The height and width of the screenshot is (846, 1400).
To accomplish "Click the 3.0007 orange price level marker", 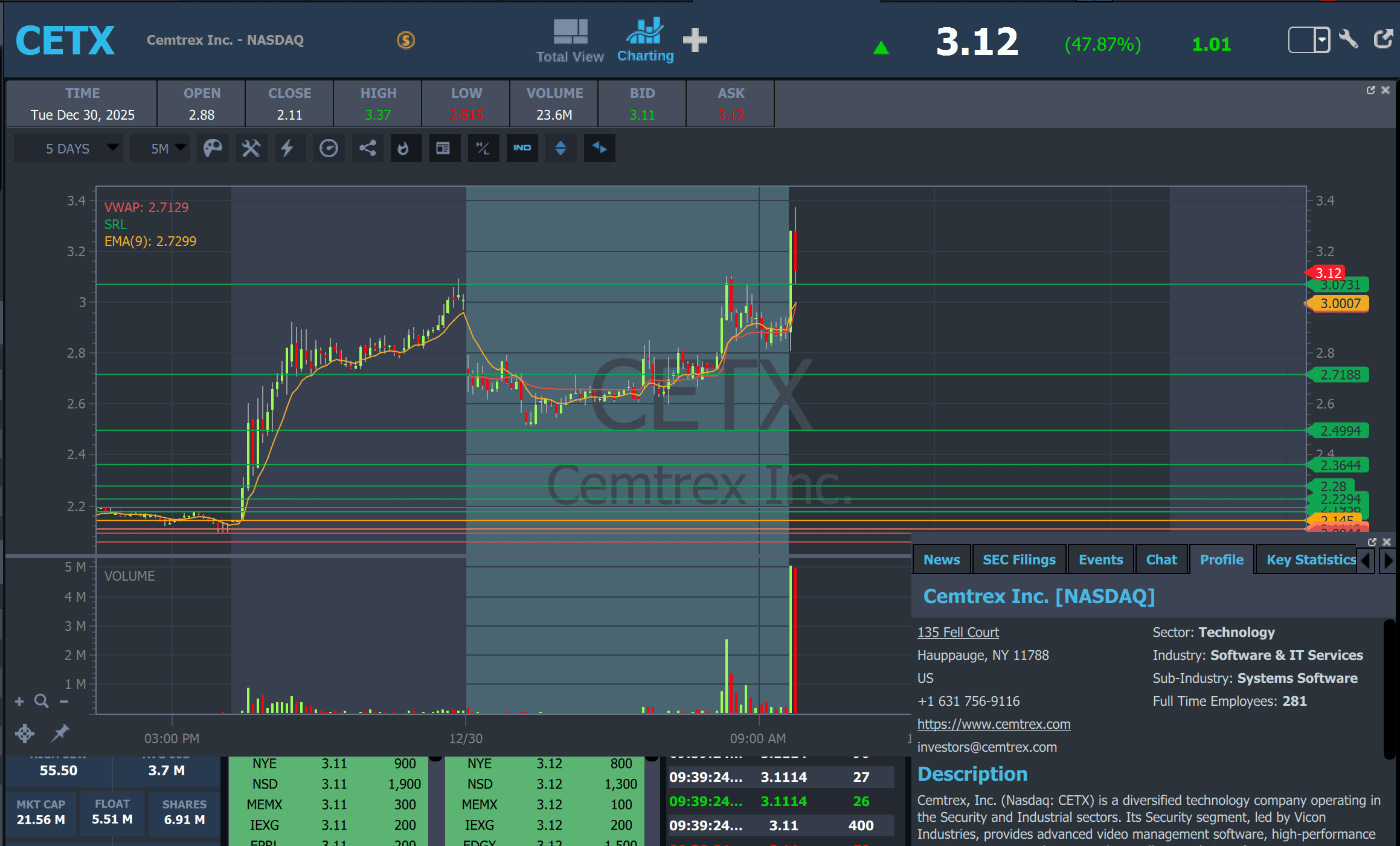I will 1340,303.
